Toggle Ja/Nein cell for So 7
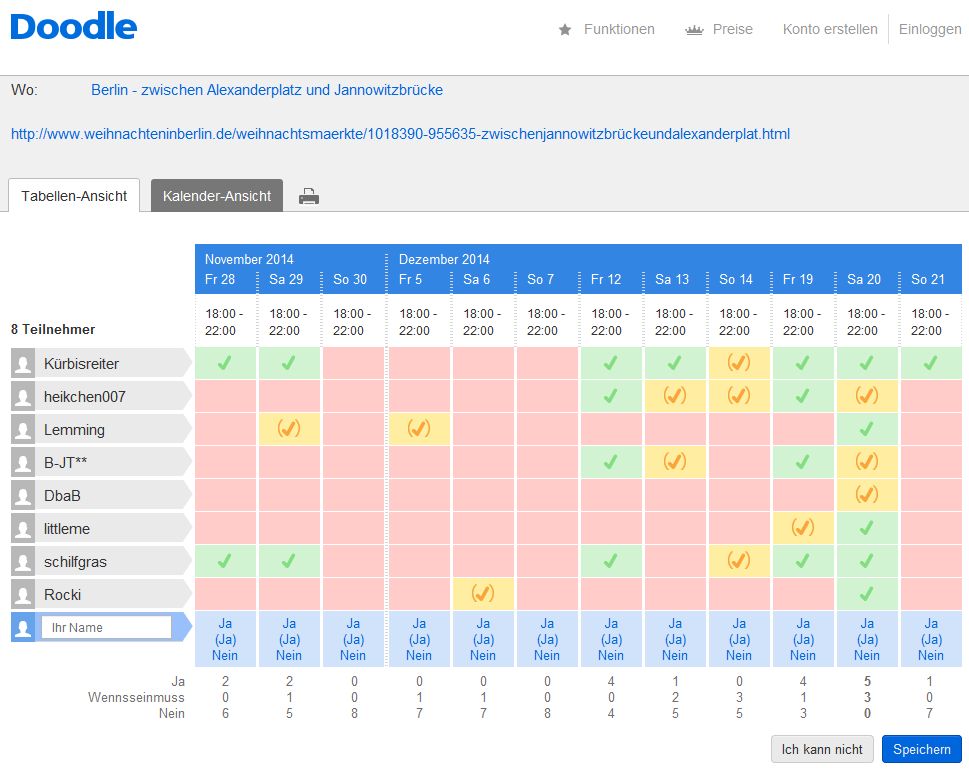 (x=546, y=639)
